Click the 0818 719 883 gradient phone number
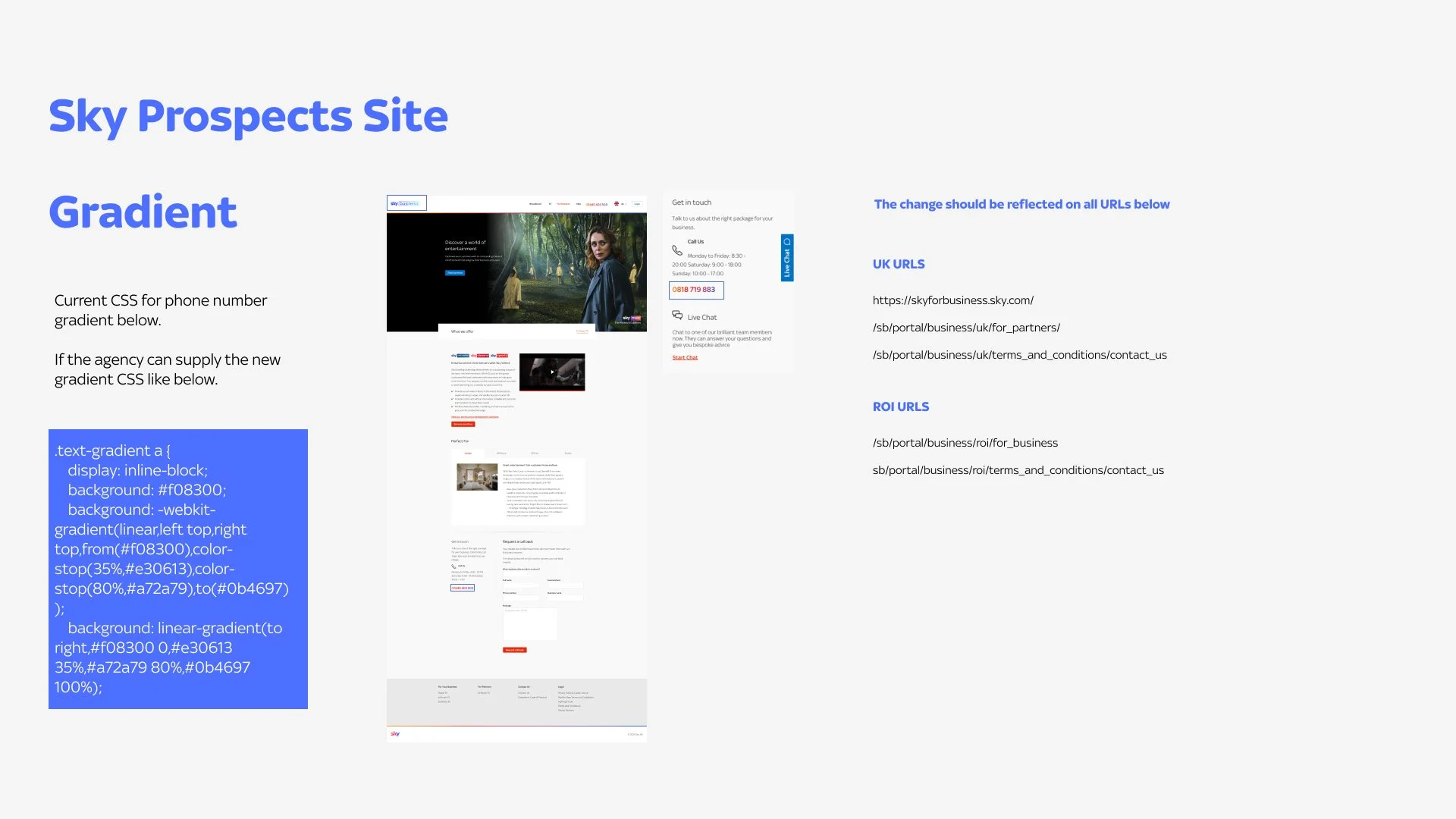Screen dimensions: 1456x819 (694, 290)
